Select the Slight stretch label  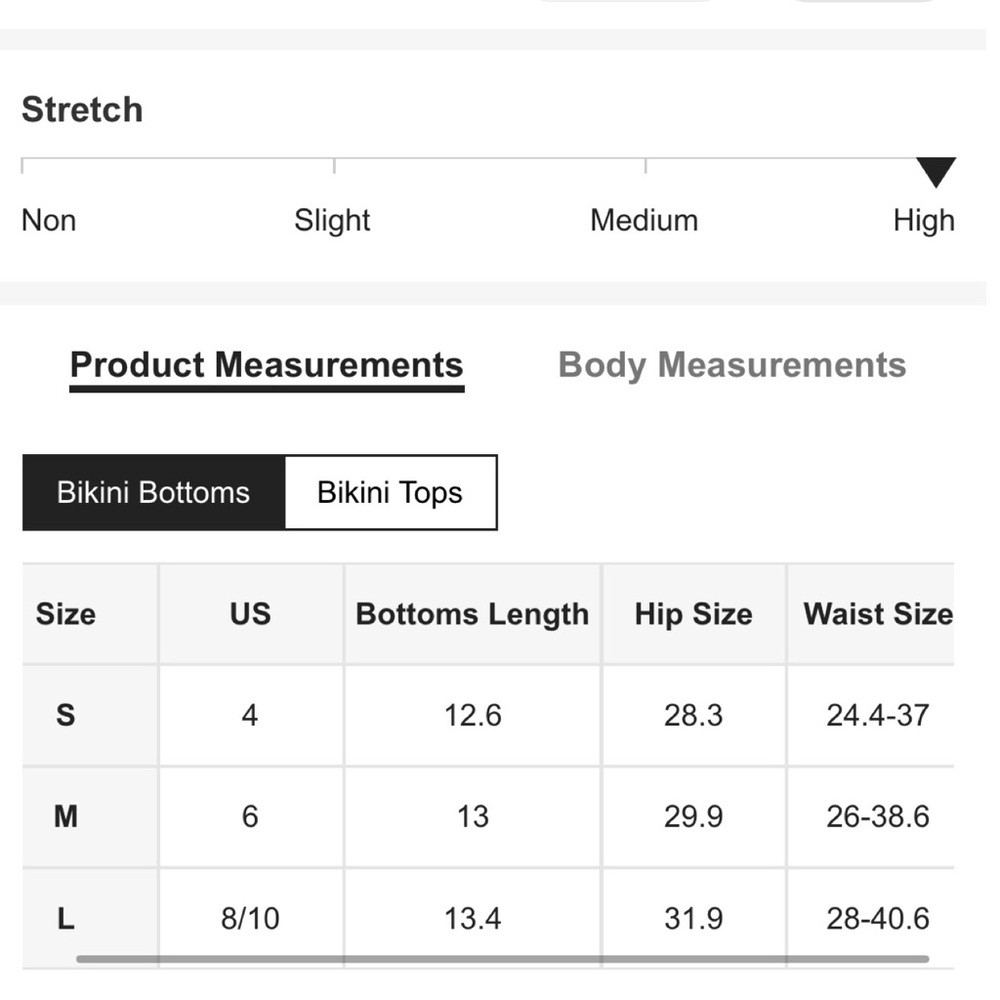tap(332, 221)
